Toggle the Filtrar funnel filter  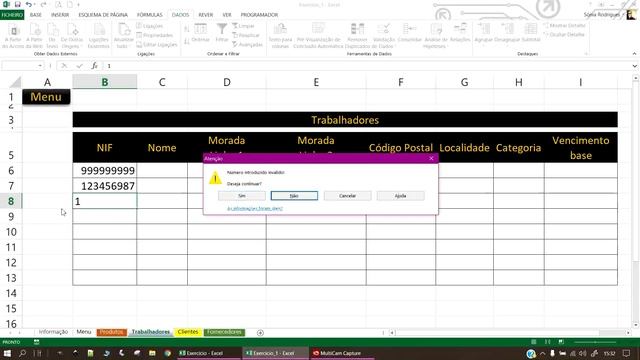click(x=222, y=33)
